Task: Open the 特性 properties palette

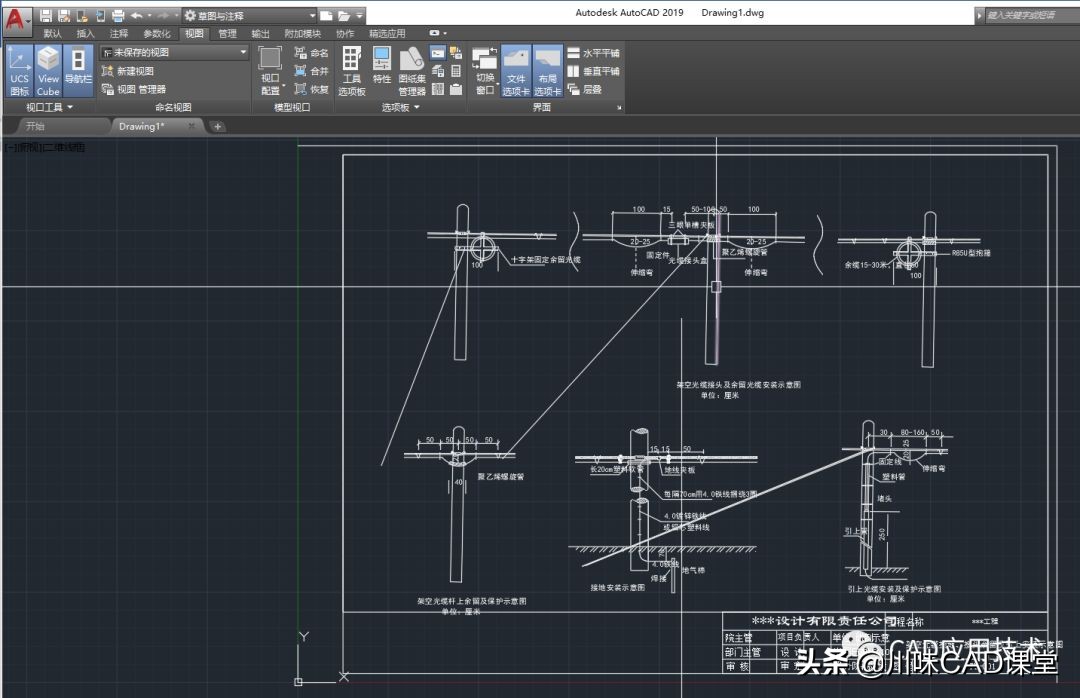Action: (x=382, y=66)
